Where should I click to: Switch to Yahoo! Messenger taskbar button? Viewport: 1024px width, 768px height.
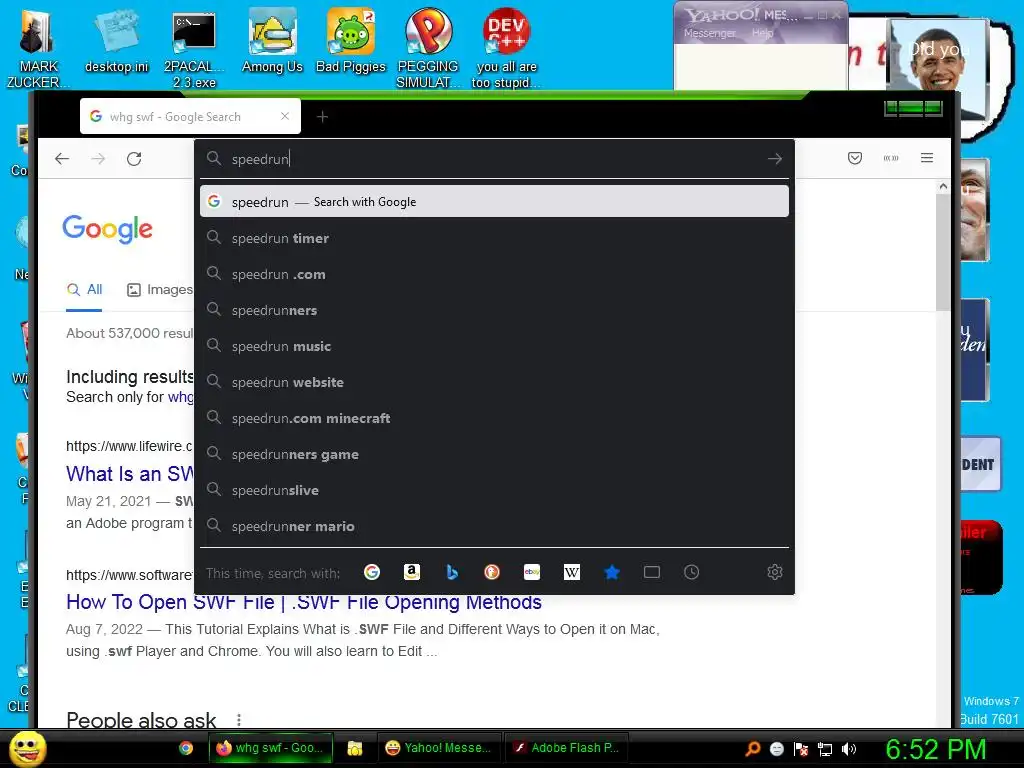coord(439,748)
